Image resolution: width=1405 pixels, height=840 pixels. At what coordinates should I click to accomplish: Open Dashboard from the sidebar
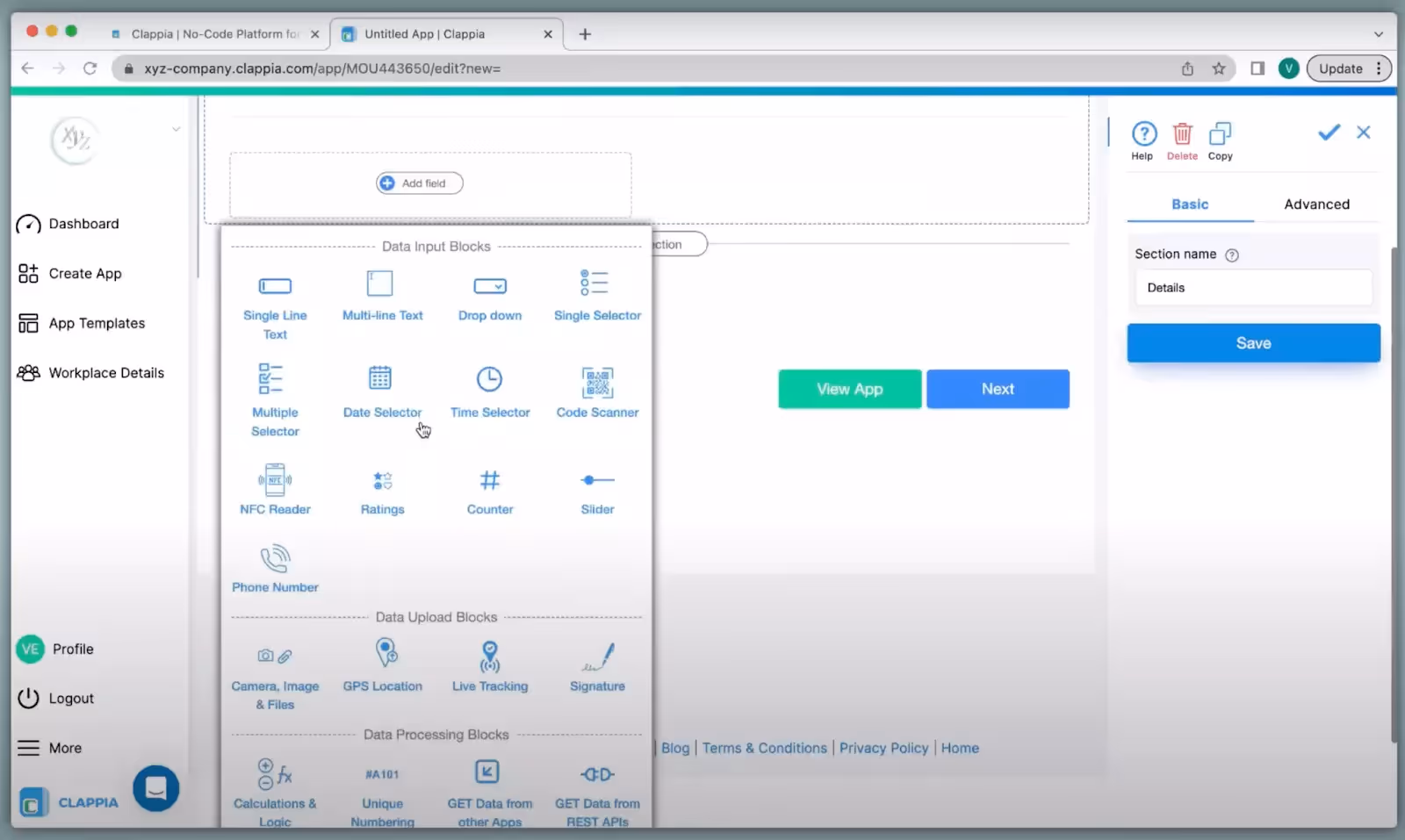(68, 224)
